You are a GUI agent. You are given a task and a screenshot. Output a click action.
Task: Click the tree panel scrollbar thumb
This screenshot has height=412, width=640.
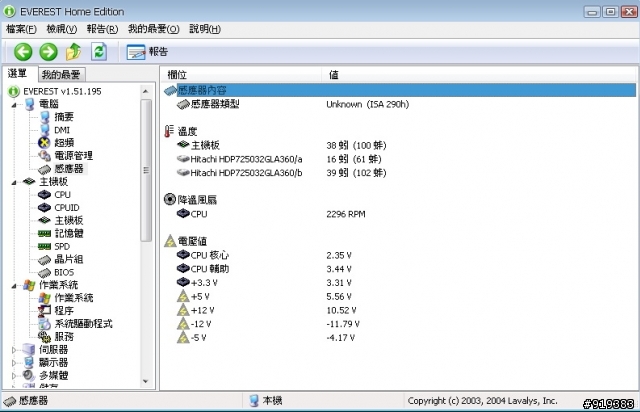click(x=146, y=170)
